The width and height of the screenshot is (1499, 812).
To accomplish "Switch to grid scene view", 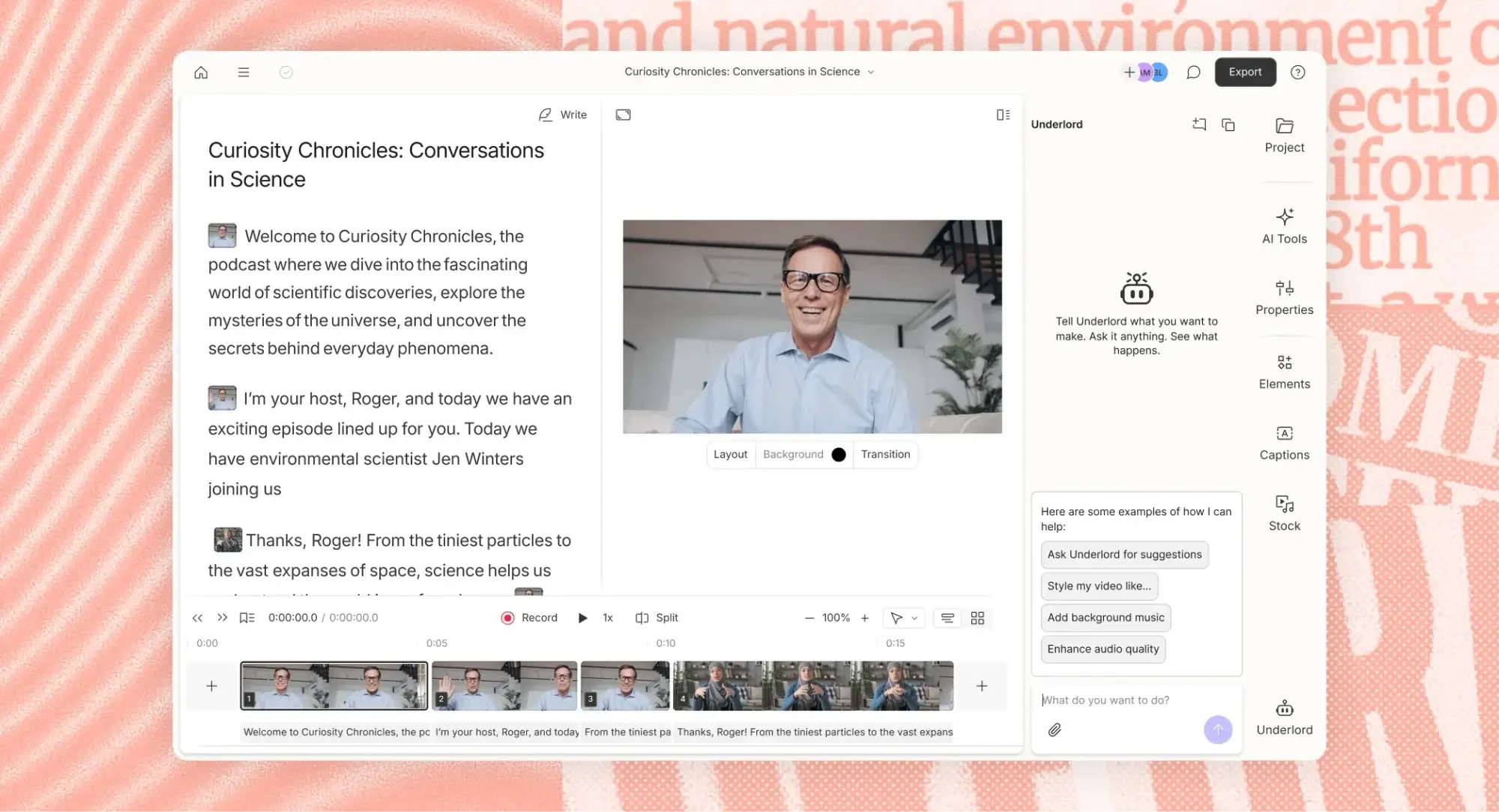I will (x=977, y=618).
